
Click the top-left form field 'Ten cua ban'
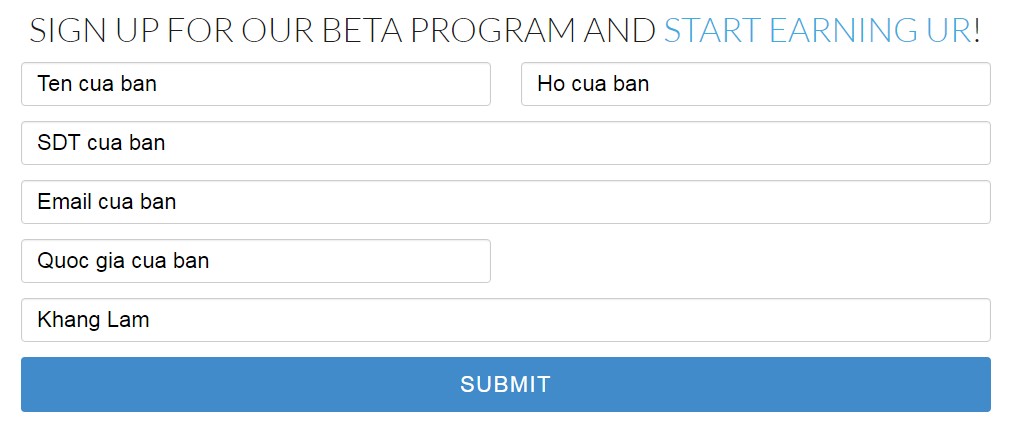click(255, 84)
